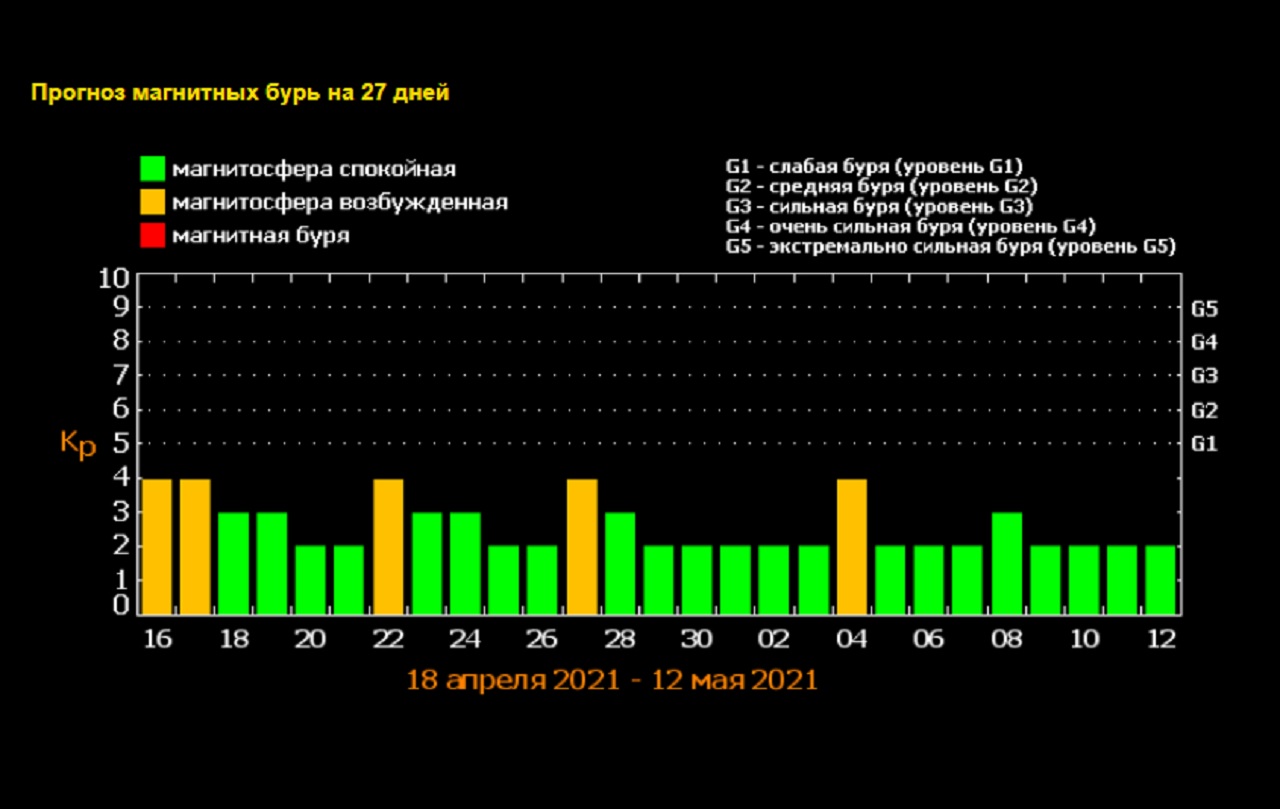Click the green bar above date 08
Viewport: 1280px width, 809px height.
[x=1006, y=563]
